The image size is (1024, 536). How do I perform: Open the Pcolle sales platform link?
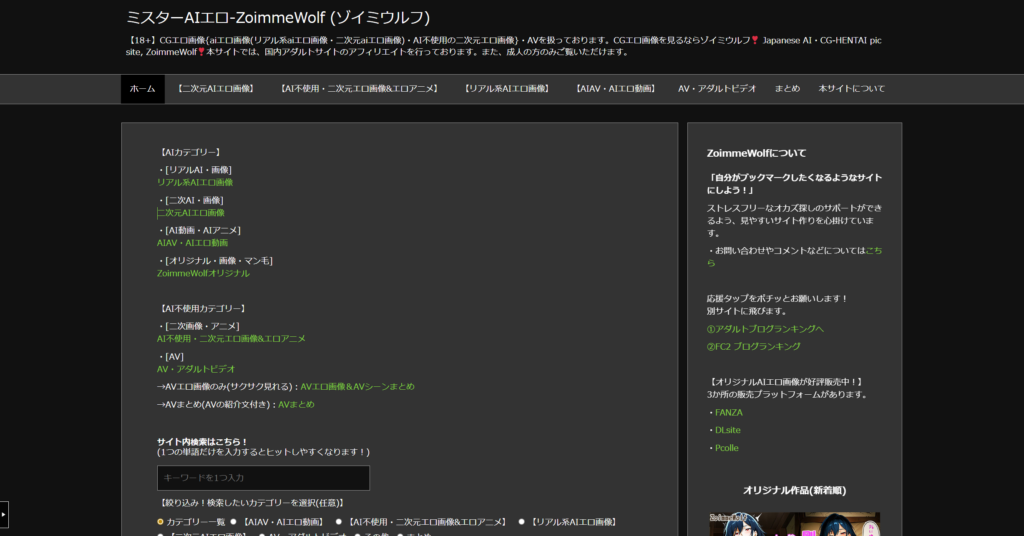tap(727, 448)
